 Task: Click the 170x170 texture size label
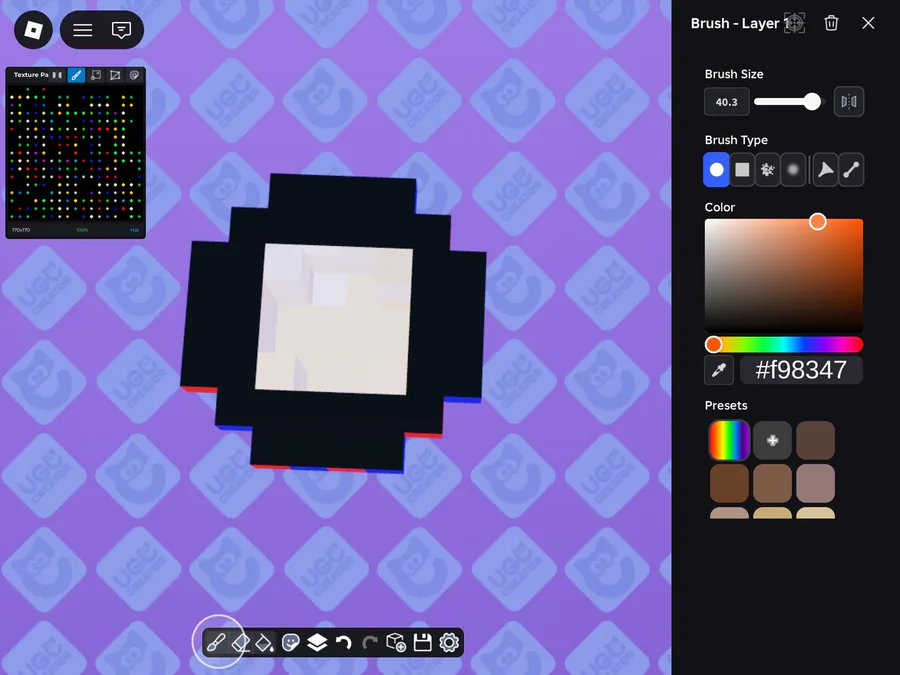coord(21,230)
